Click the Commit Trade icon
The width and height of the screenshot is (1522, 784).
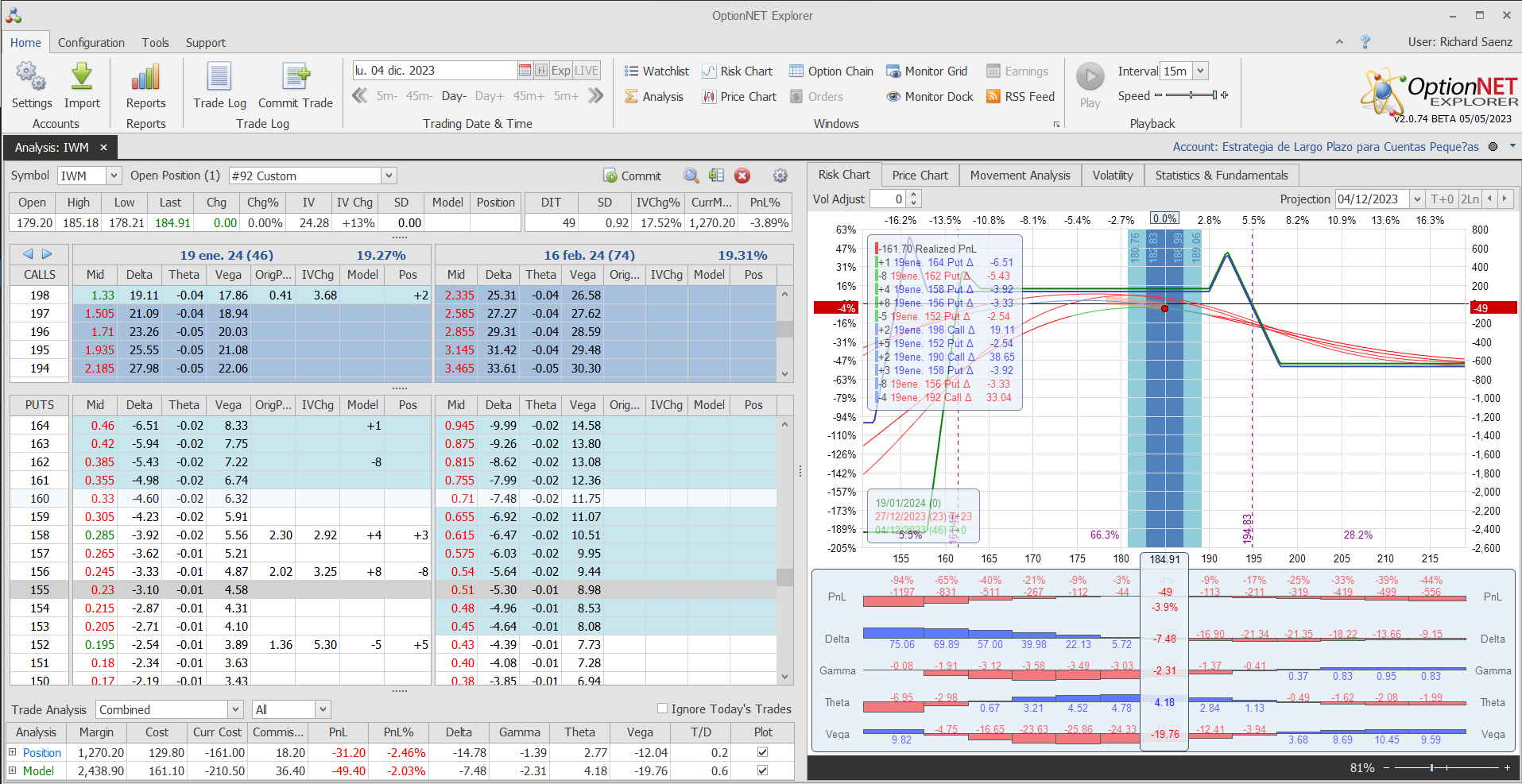(296, 78)
